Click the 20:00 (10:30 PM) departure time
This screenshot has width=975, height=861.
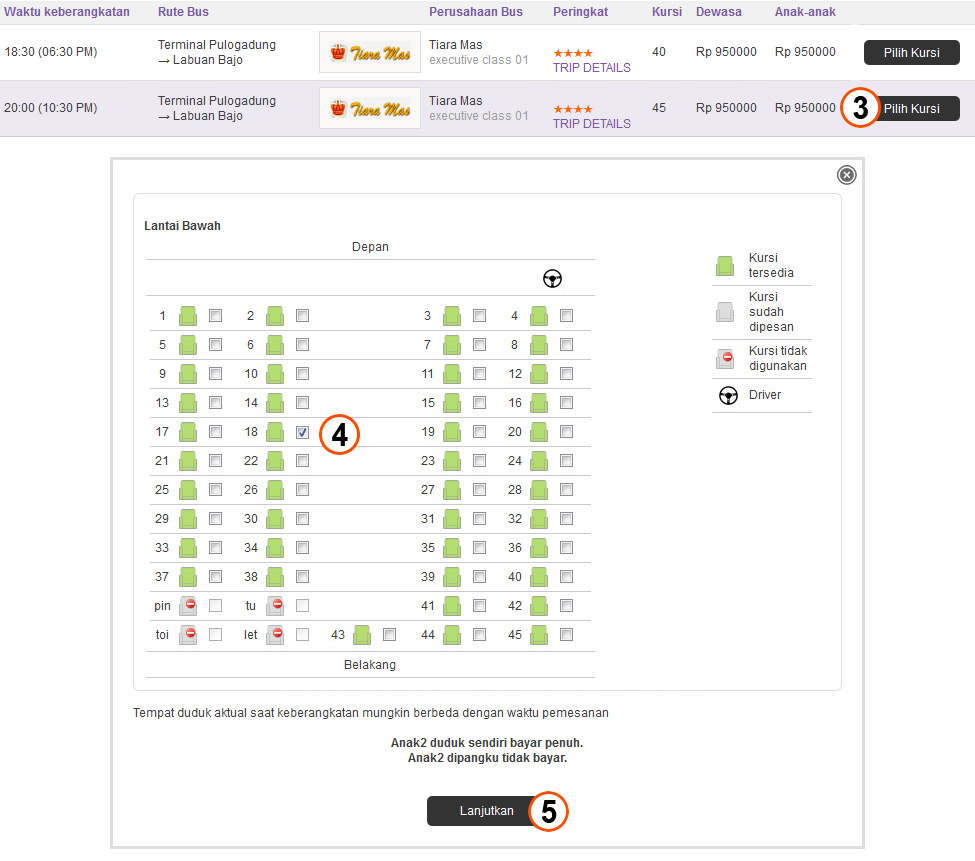51,108
